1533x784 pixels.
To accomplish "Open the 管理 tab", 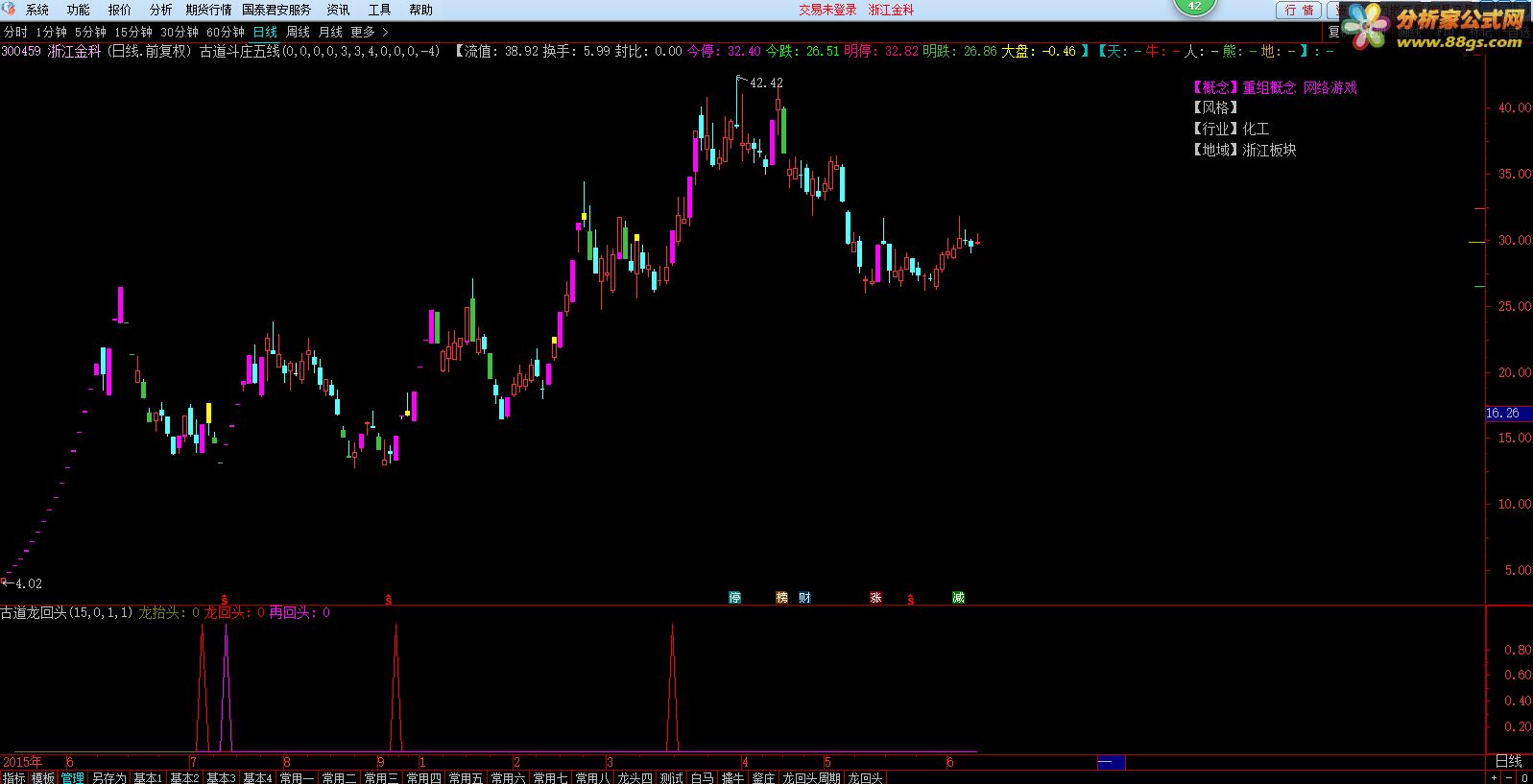I will click(72, 777).
